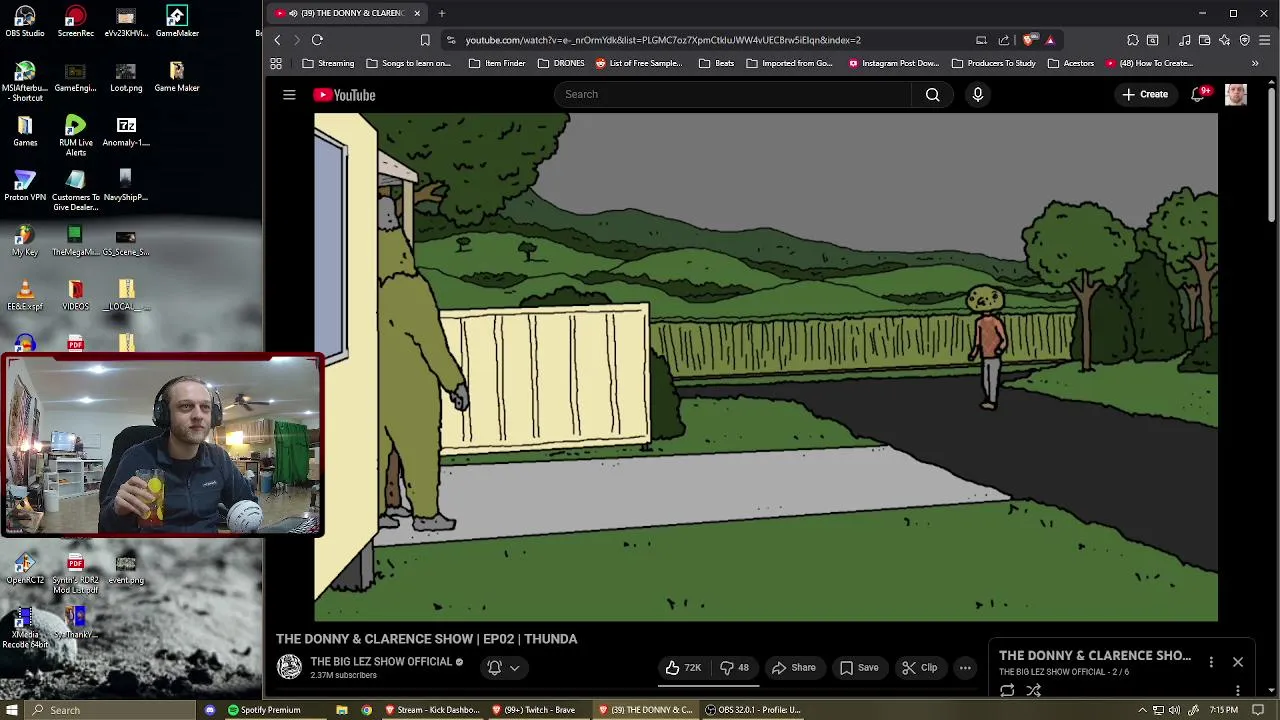Open the Producers To Study bookmark folder

tap(993, 63)
